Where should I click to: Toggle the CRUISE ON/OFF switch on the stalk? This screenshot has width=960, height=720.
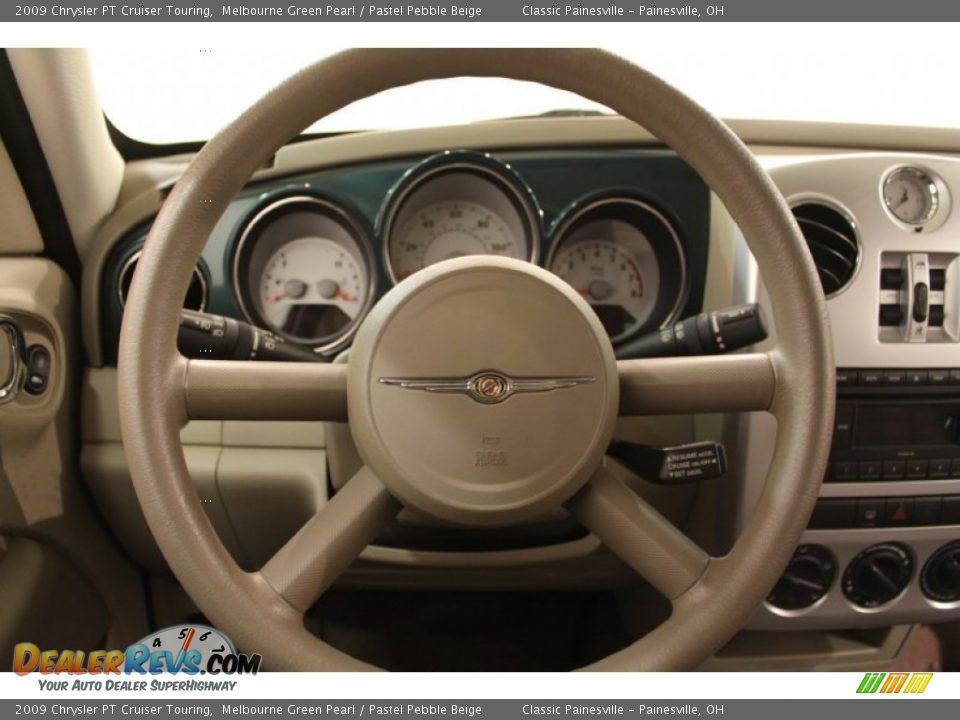tap(691, 462)
